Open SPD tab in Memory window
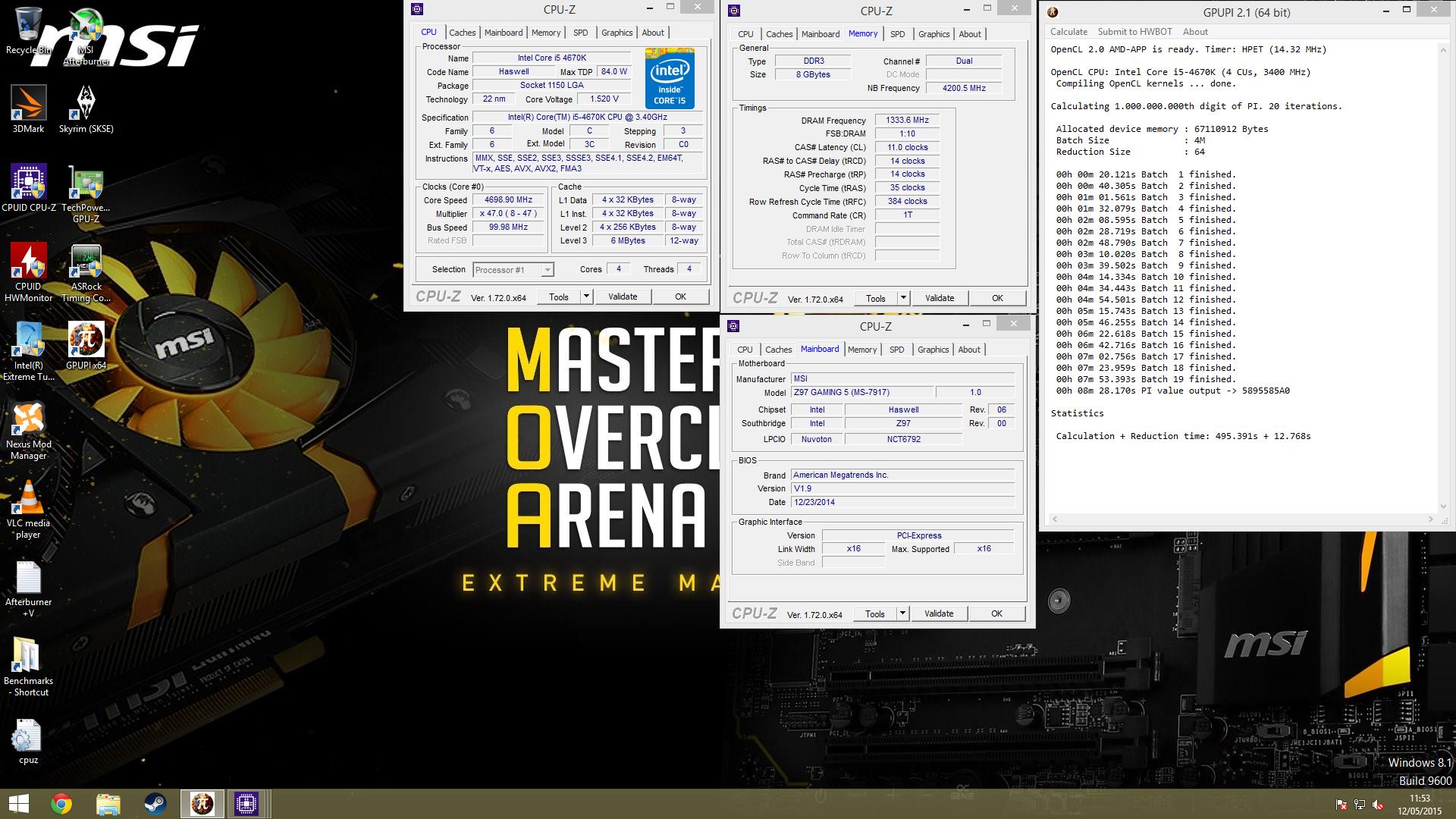The width and height of the screenshot is (1456, 819). coord(897,34)
